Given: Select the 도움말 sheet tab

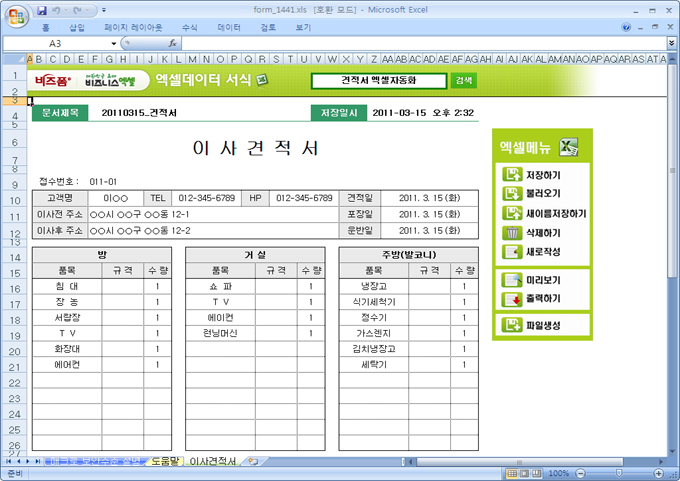Looking at the screenshot, I should click(x=164, y=461).
